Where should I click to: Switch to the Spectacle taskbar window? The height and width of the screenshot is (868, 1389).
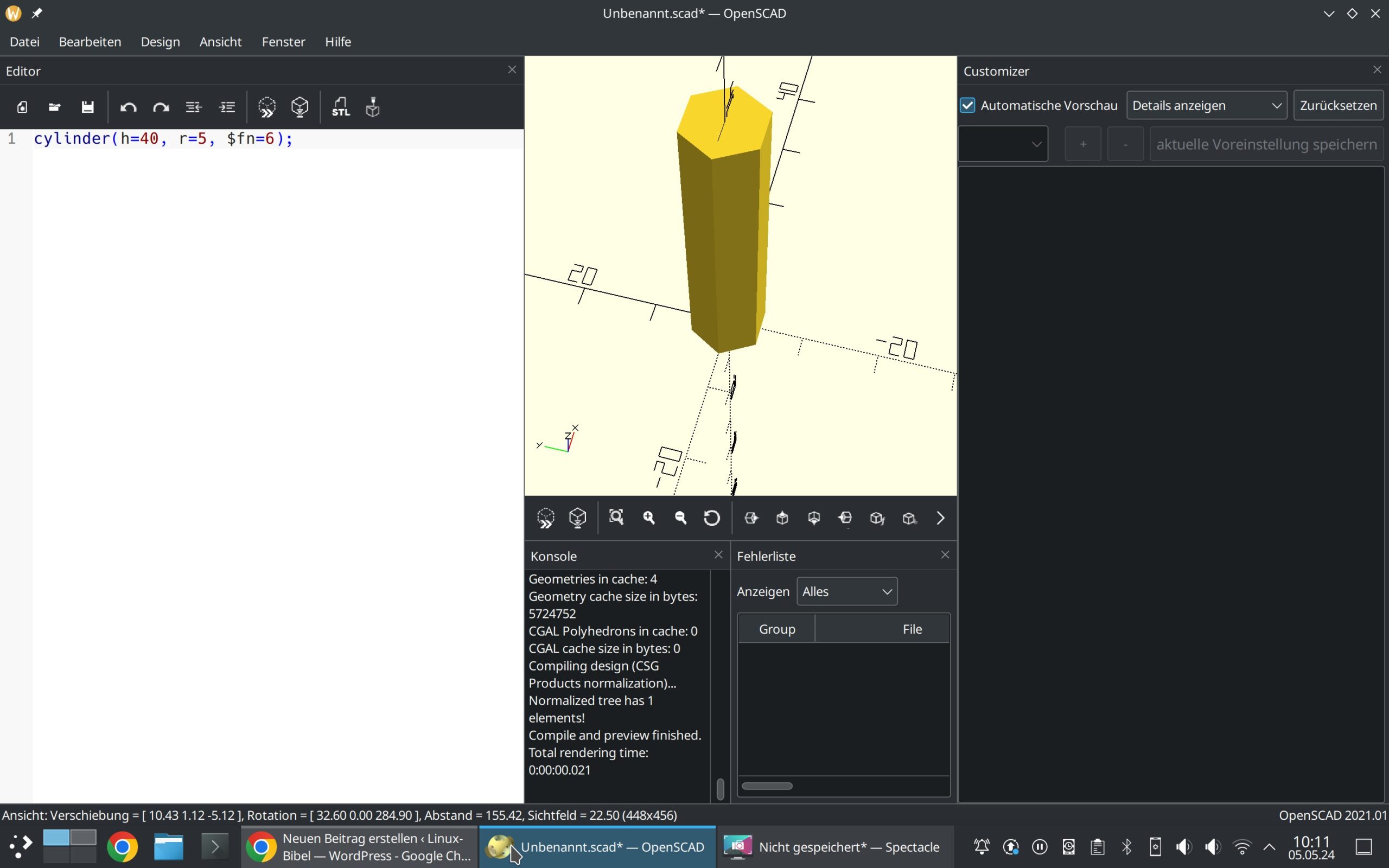(832, 847)
